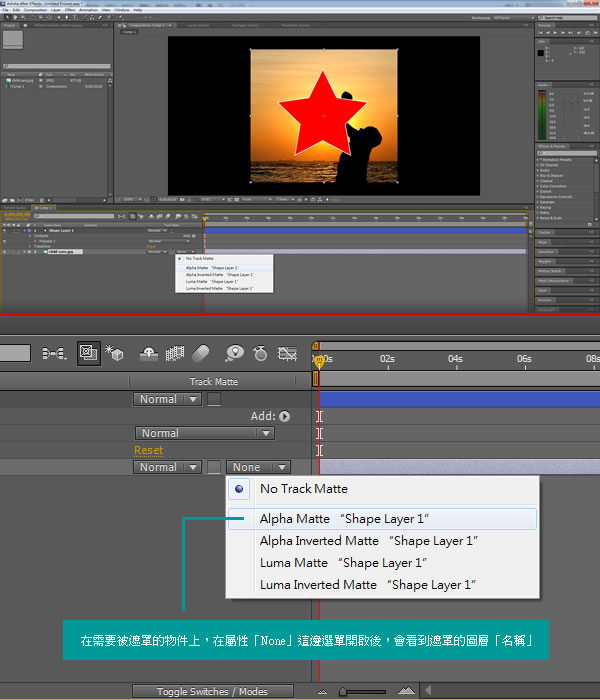Toggle Preserve Transparency box beside enlarged None dropdown
600x700 pixels.
tap(214, 467)
